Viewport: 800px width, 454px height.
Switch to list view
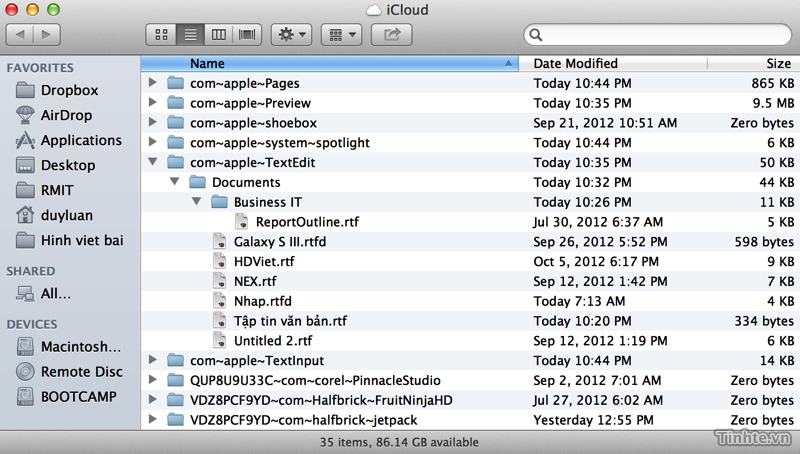[190, 35]
